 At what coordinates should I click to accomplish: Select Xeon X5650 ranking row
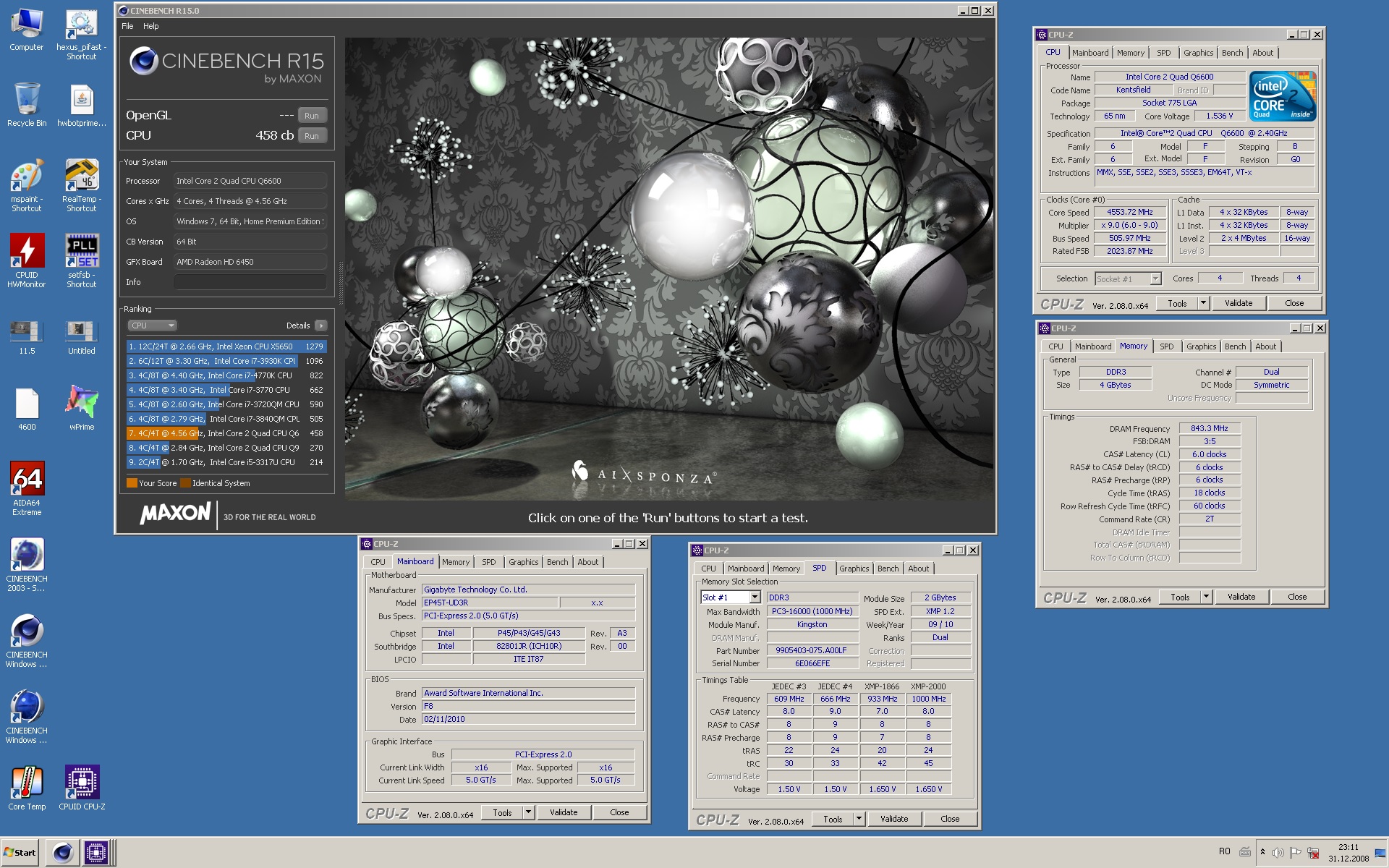coord(226,346)
